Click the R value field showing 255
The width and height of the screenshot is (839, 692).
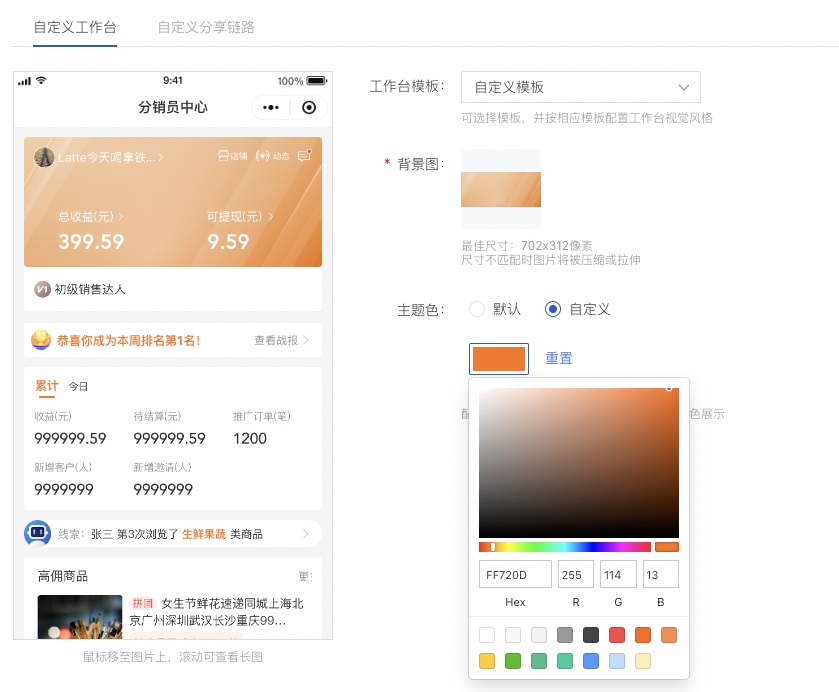click(x=576, y=574)
